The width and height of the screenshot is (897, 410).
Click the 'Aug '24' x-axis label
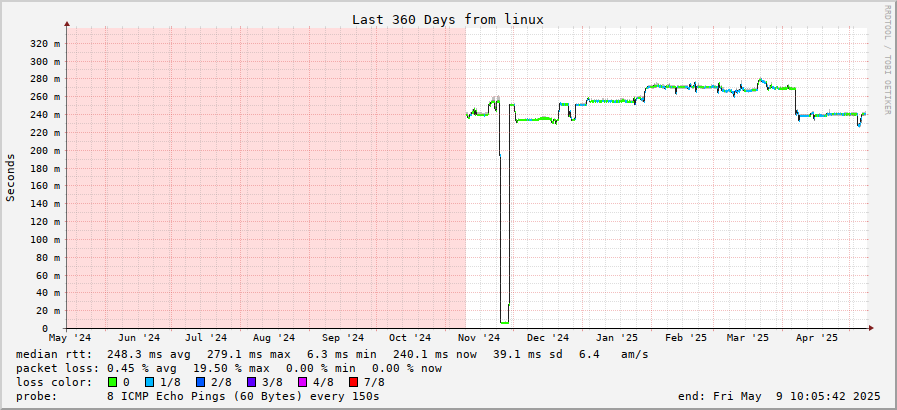[274, 338]
